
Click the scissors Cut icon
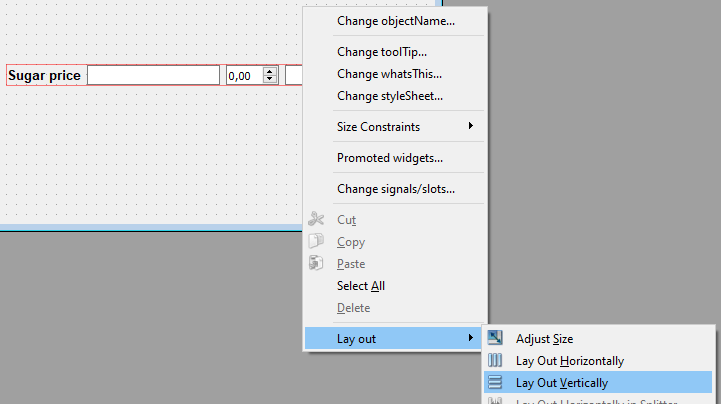pos(316,220)
